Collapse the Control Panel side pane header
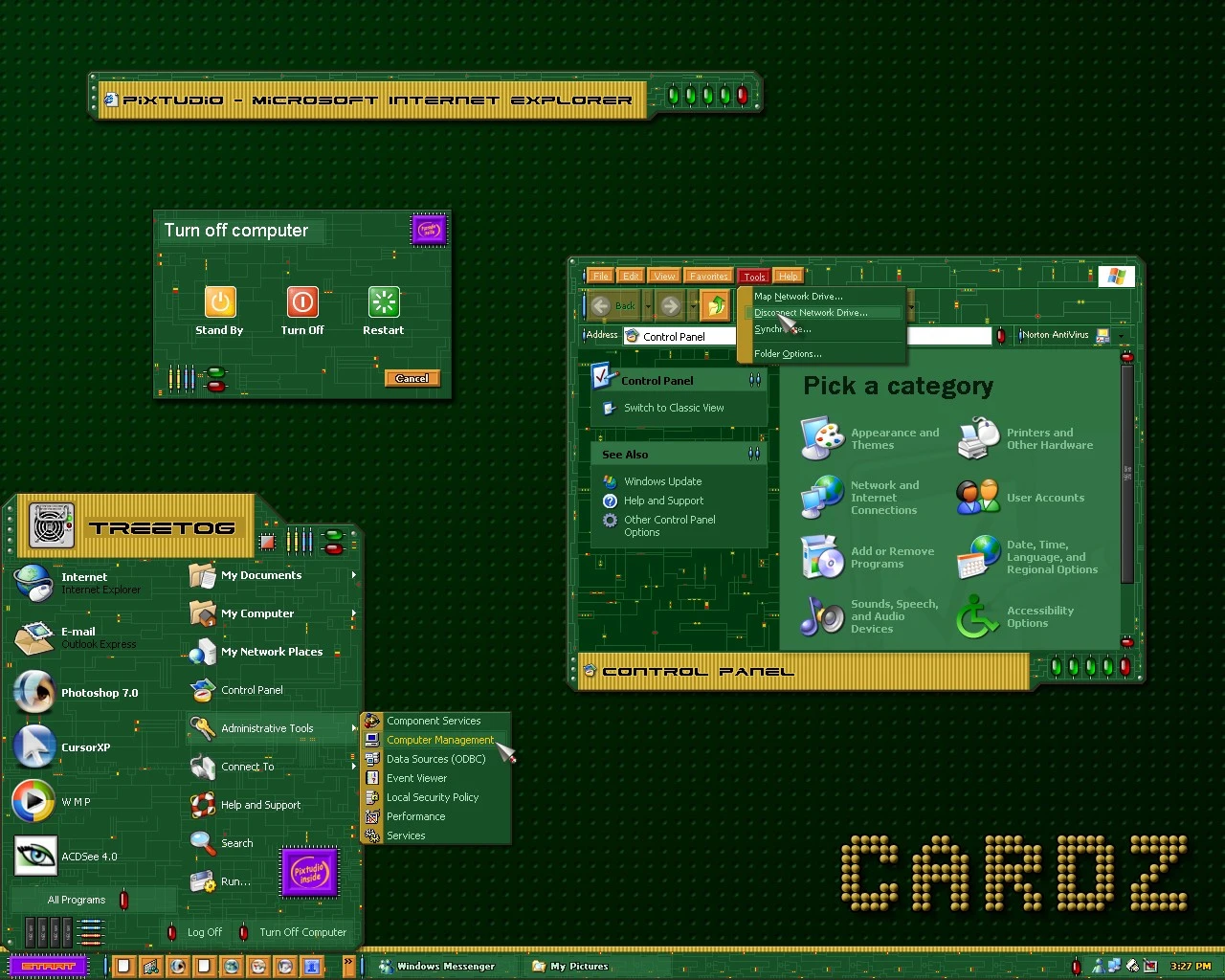This screenshot has height=980, width=1225. coord(755,380)
